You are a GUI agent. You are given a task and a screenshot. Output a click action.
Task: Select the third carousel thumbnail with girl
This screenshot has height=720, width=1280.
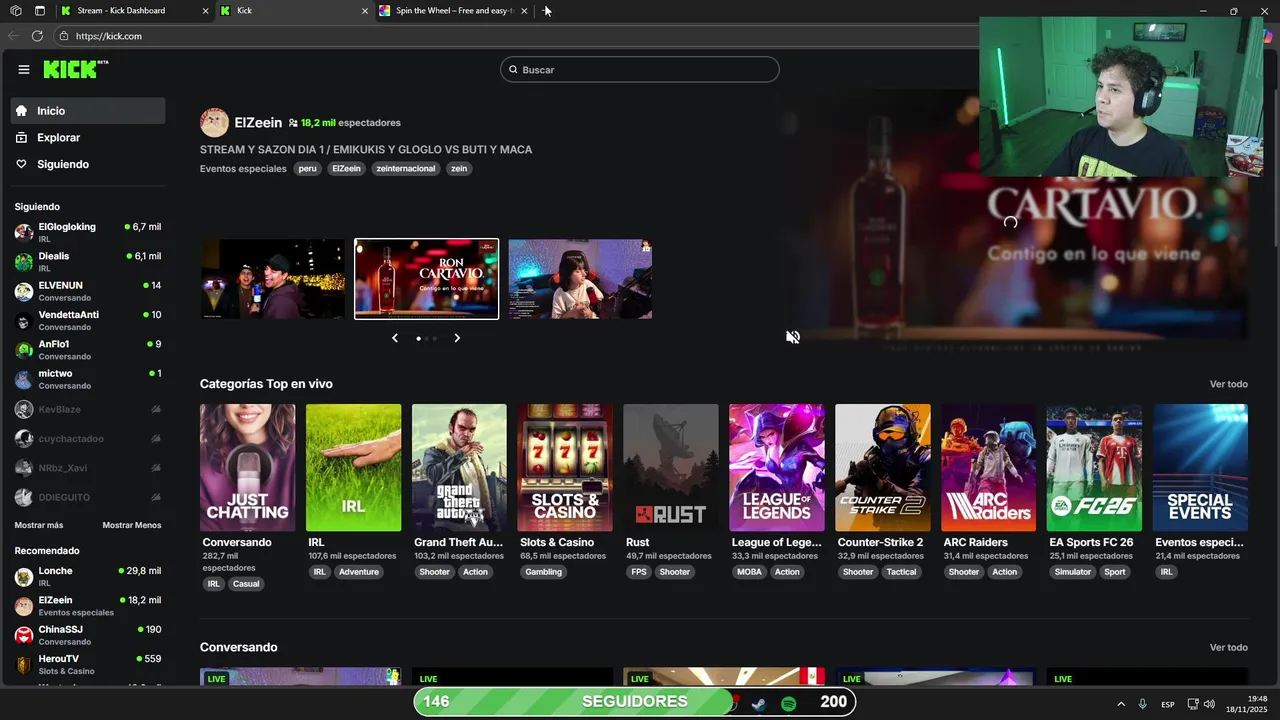coord(580,279)
